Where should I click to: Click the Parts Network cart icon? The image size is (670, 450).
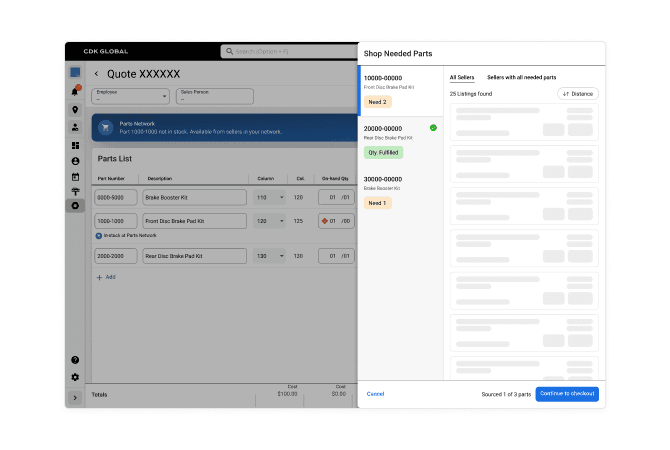(x=106, y=127)
